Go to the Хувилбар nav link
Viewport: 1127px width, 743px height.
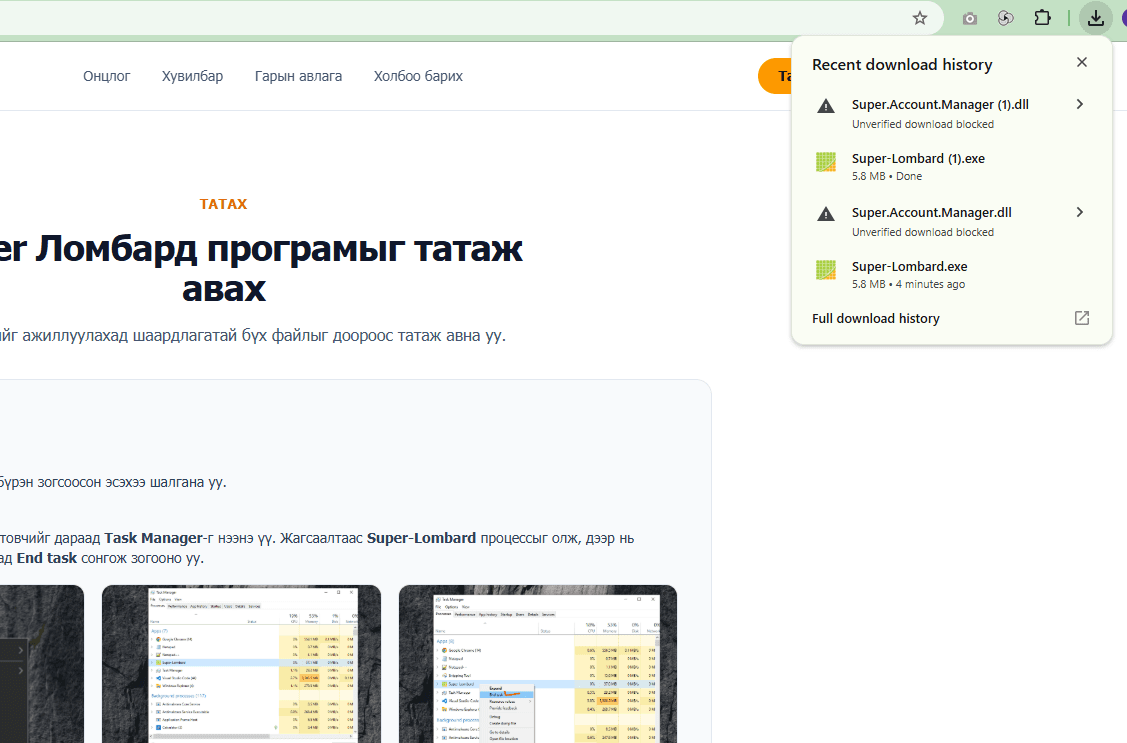click(192, 76)
